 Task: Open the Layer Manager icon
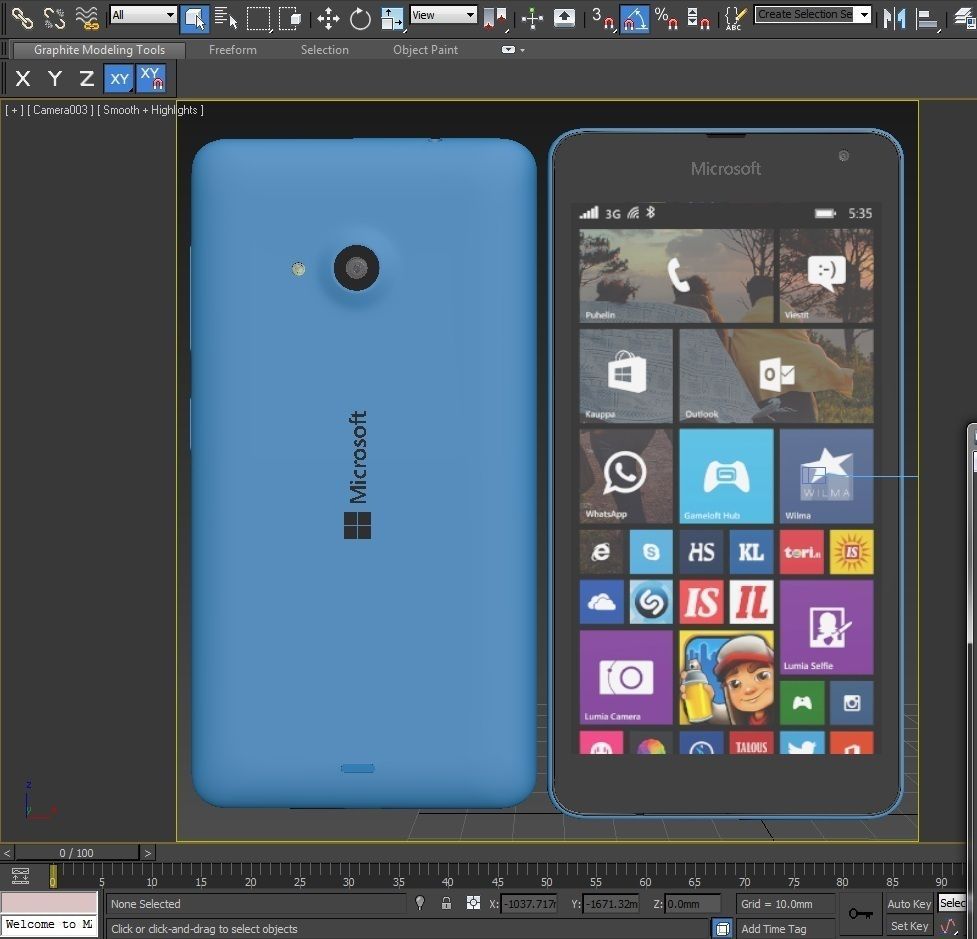pos(965,19)
